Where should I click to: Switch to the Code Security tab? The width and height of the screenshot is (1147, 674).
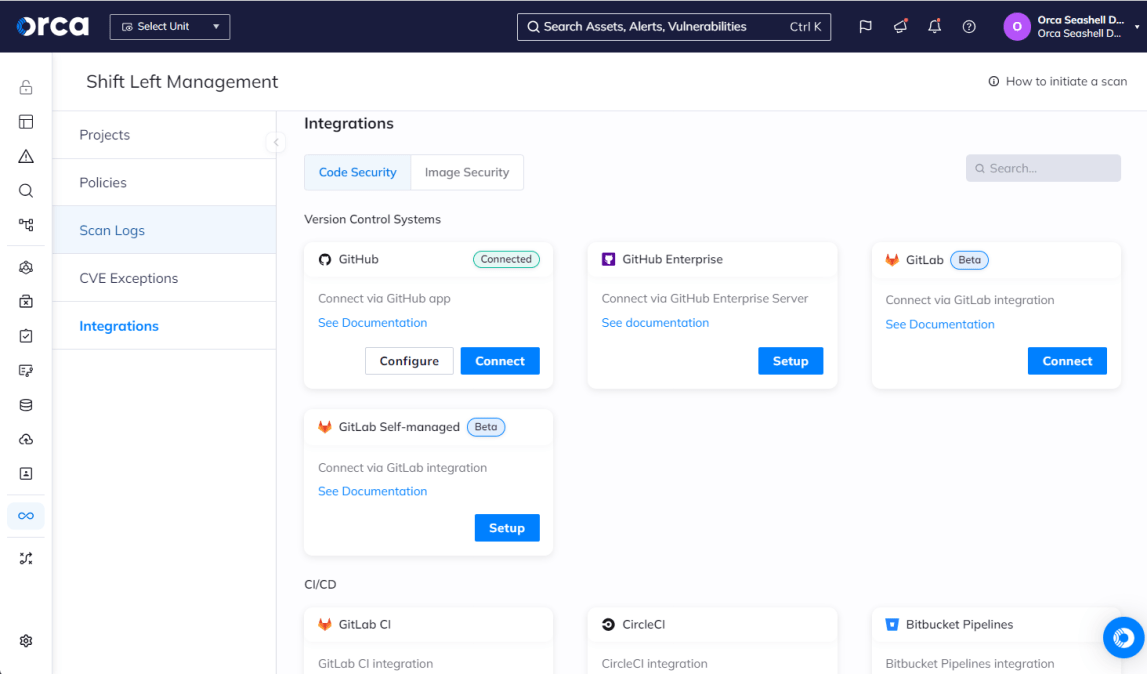point(358,172)
